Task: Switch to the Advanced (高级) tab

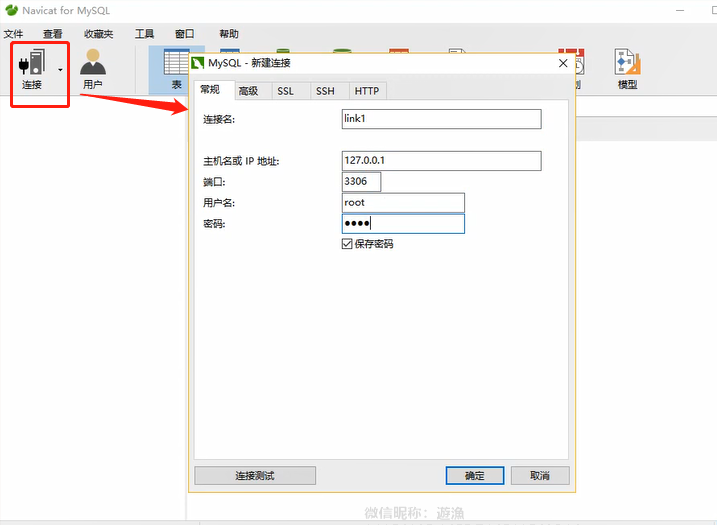Action: click(254, 91)
